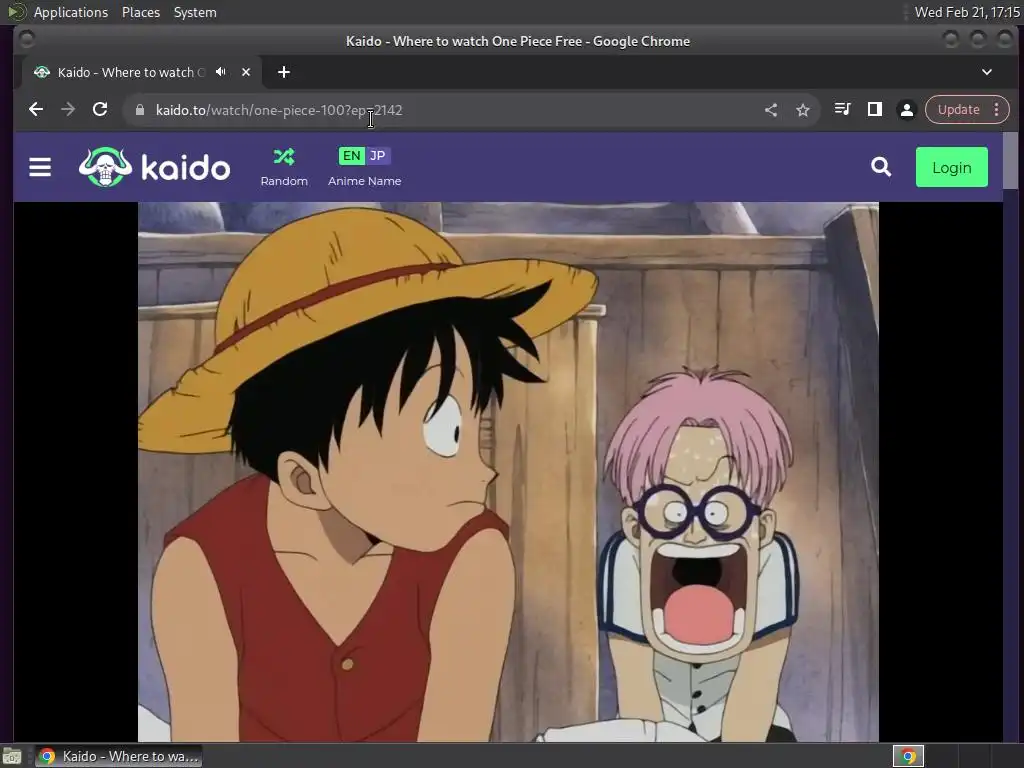
Task: Open the System menu
Action: [x=195, y=12]
